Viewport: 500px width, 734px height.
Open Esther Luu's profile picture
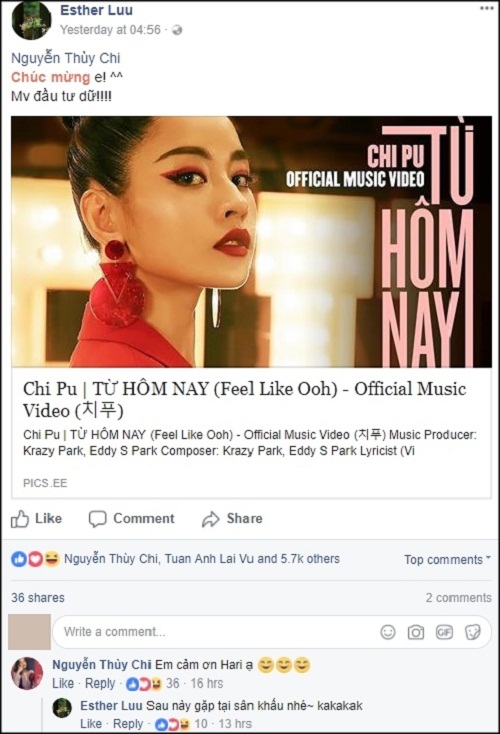31,20
